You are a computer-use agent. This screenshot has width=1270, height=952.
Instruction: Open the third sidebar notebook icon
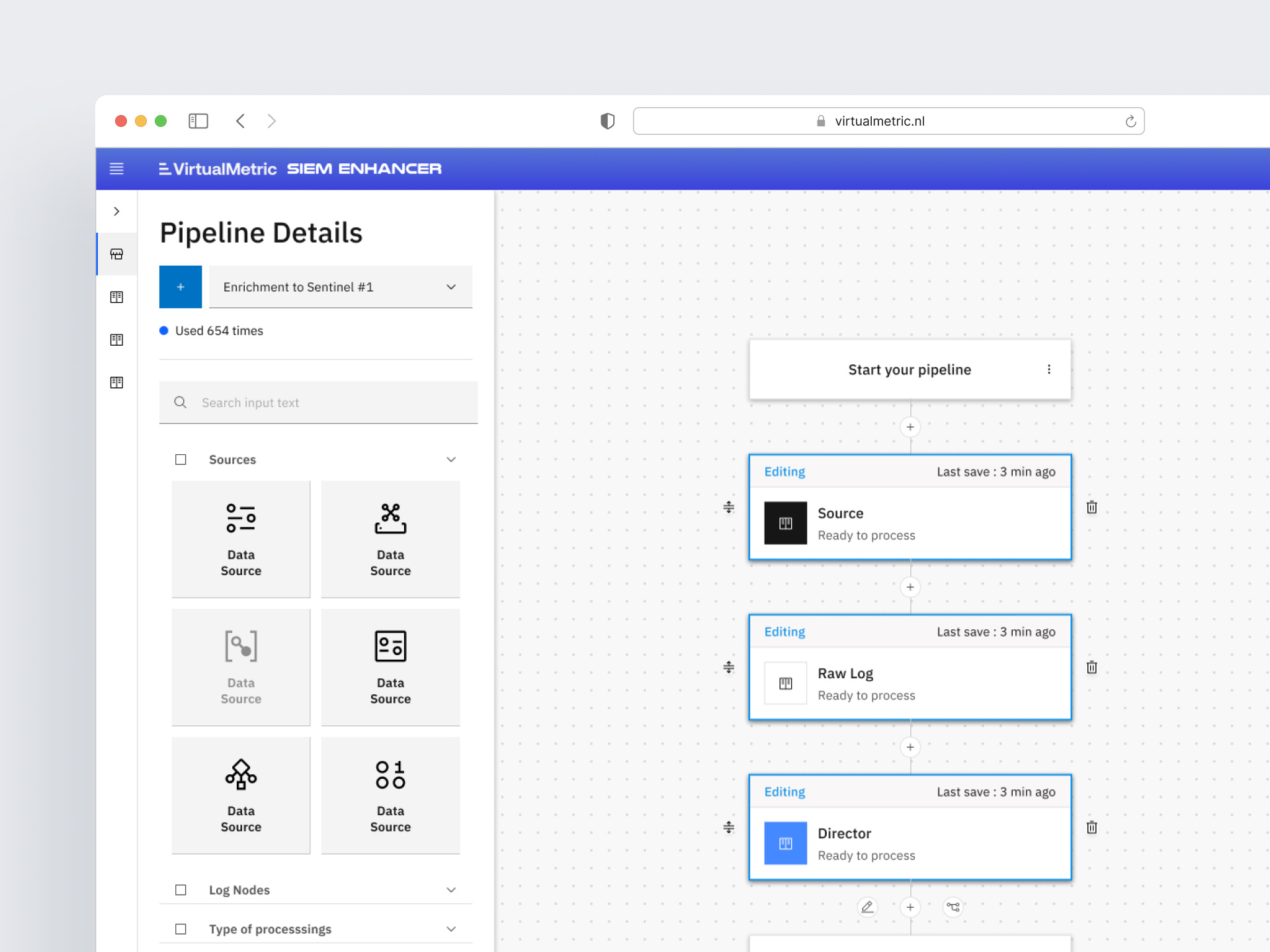(116, 340)
